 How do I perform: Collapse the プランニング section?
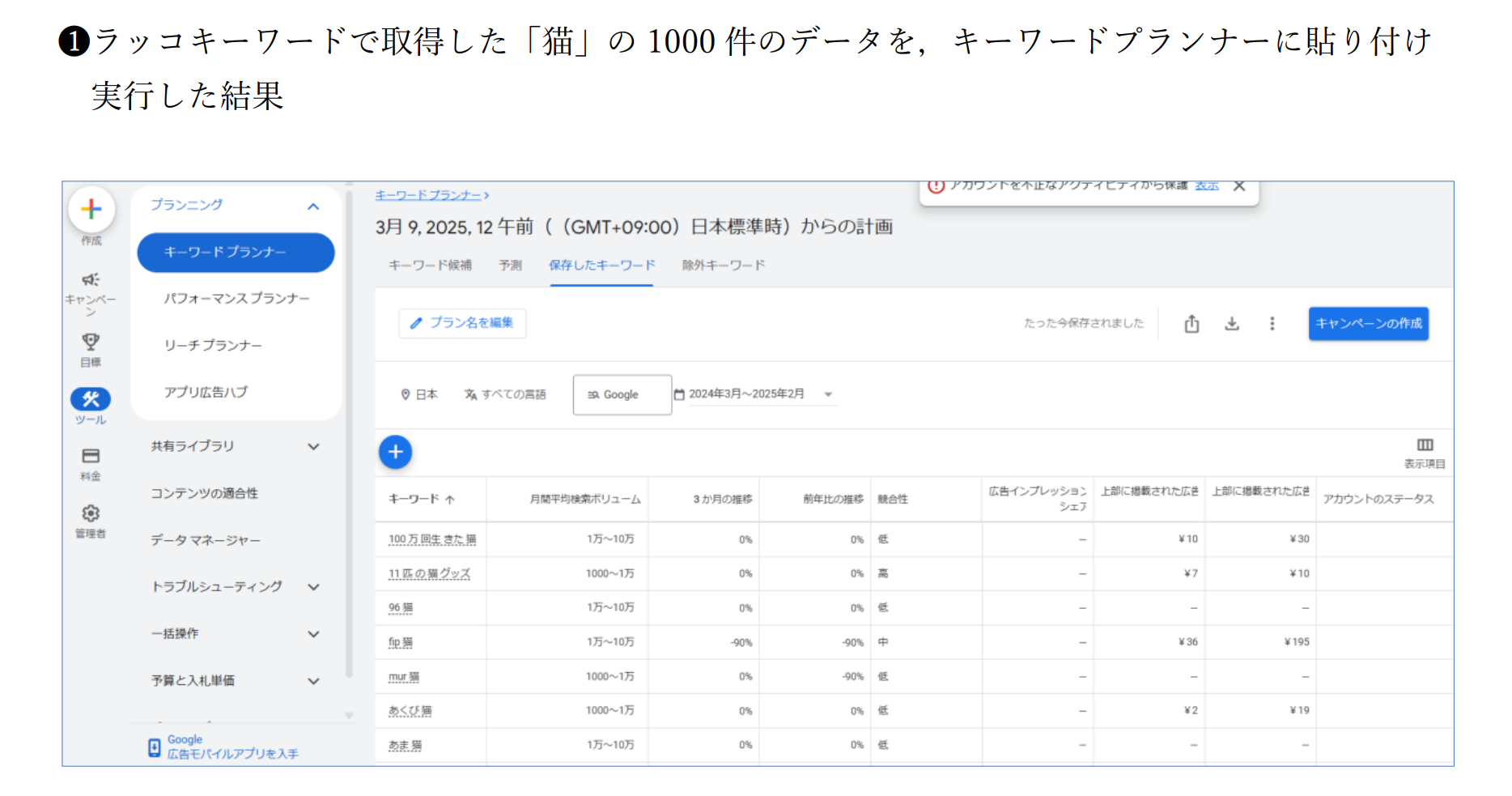click(x=313, y=206)
